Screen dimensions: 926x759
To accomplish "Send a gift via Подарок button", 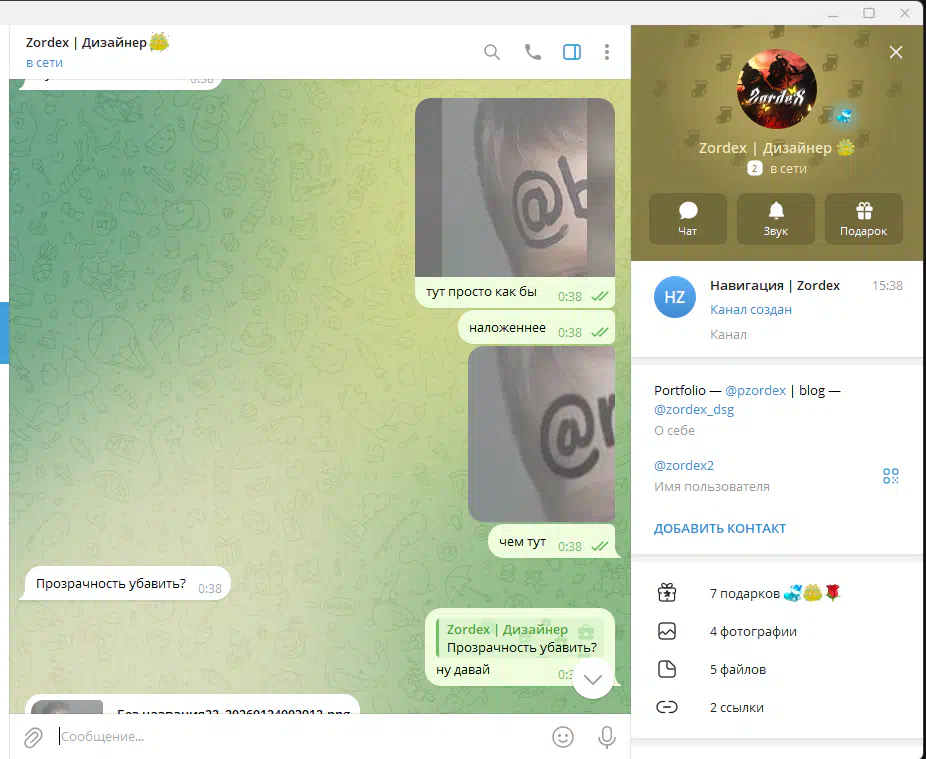I will point(864,218).
